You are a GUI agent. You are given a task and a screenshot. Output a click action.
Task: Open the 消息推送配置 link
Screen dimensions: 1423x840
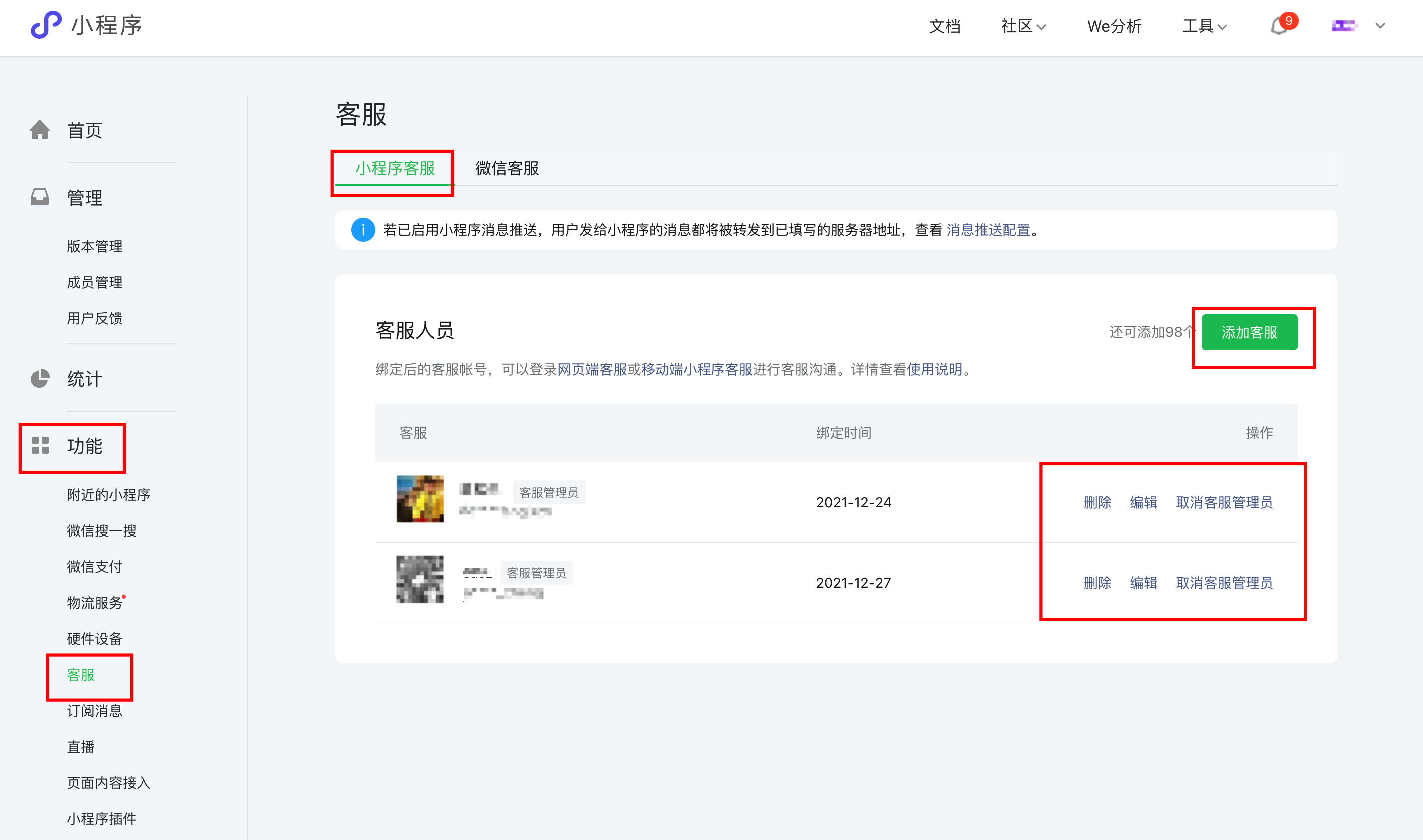pos(988,230)
